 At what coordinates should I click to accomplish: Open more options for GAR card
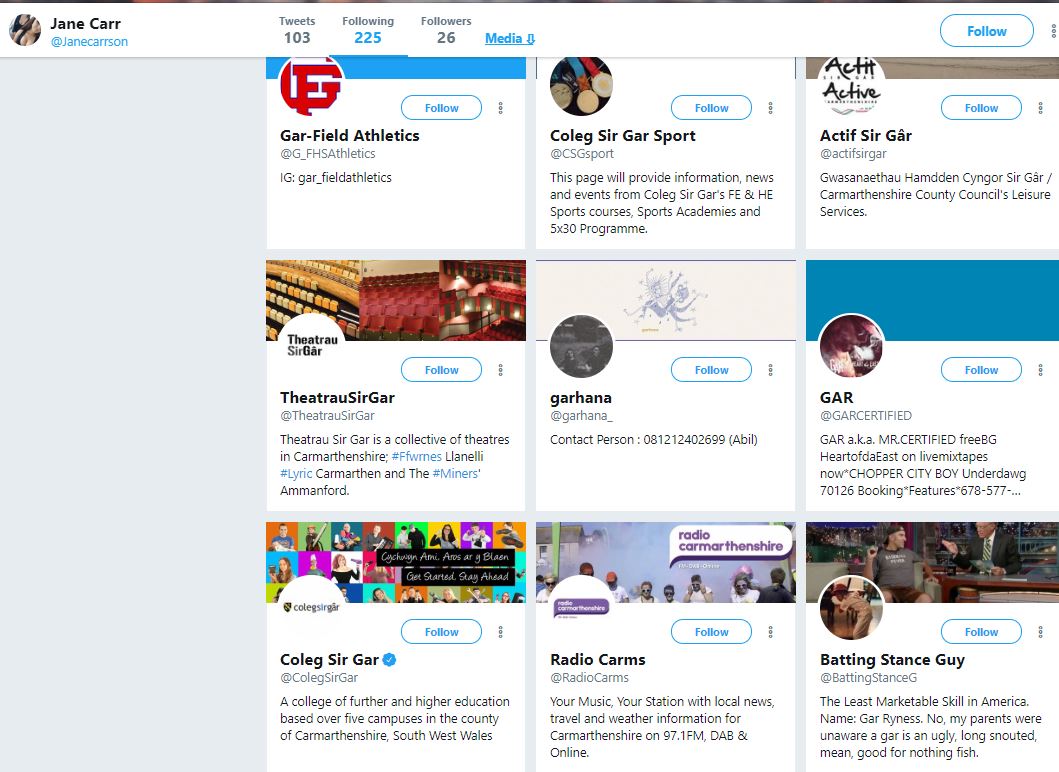tap(1040, 370)
